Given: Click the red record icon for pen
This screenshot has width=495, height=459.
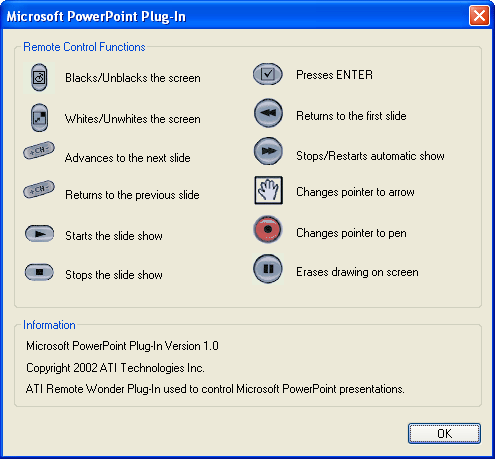Looking at the screenshot, I should (268, 229).
